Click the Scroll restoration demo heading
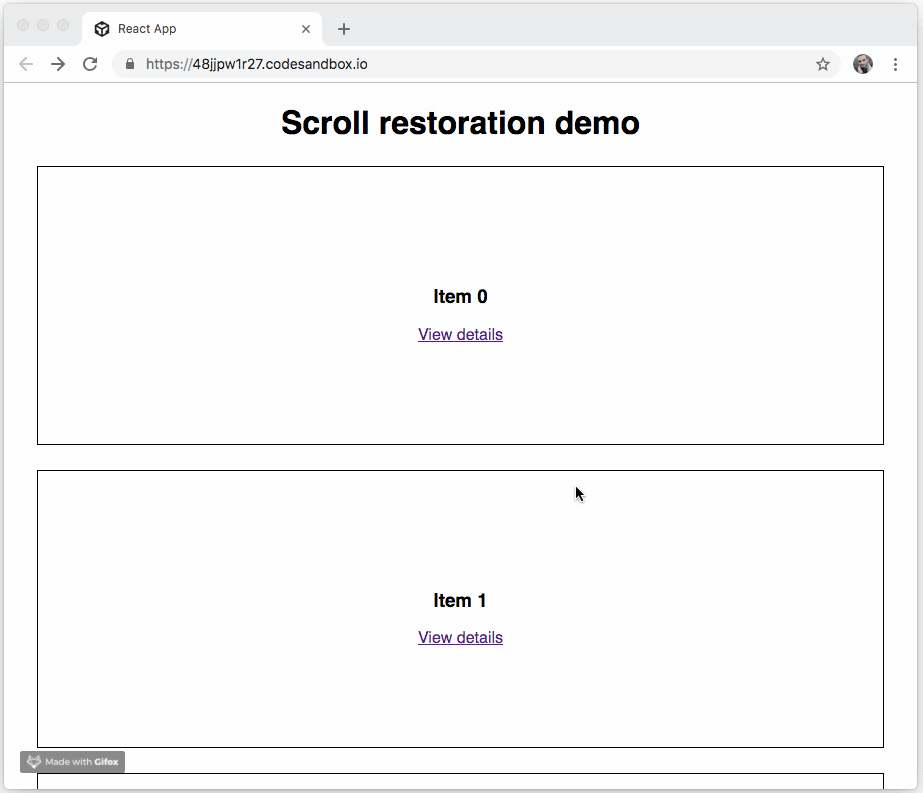This screenshot has width=923, height=793. tap(460, 122)
